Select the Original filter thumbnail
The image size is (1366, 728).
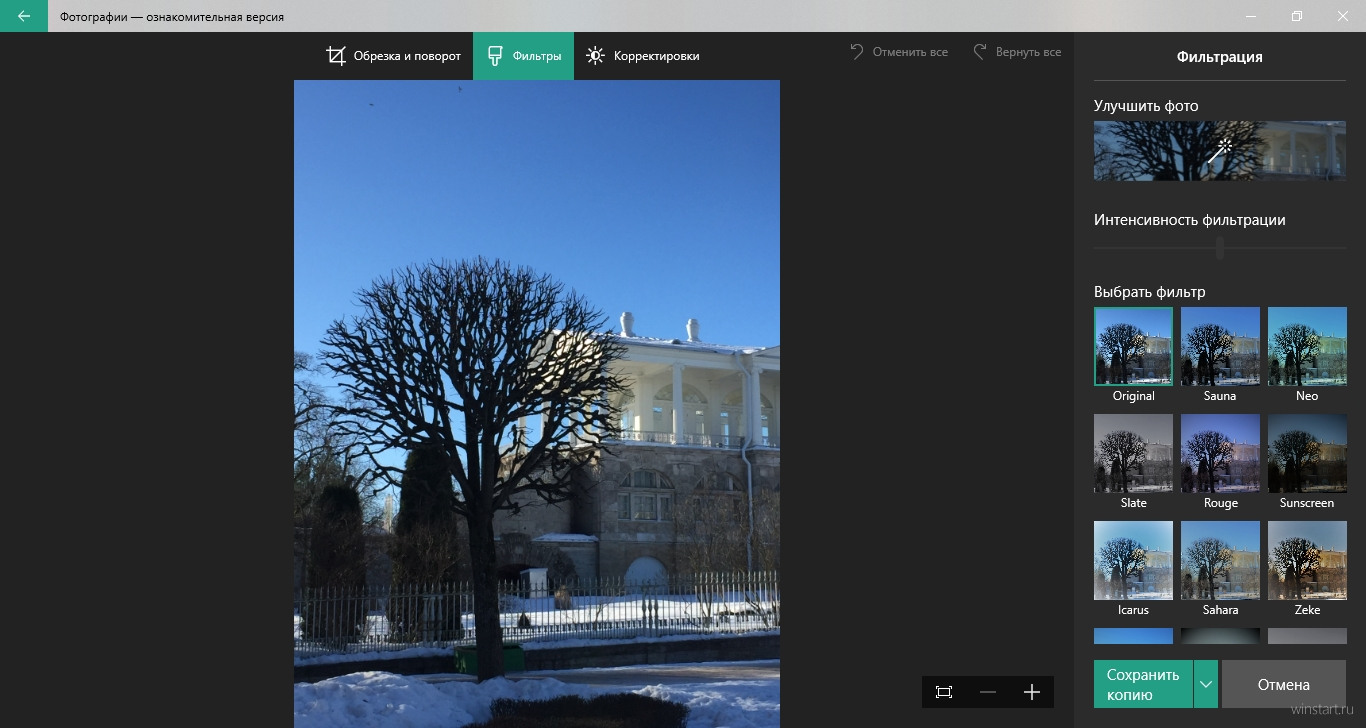point(1133,346)
